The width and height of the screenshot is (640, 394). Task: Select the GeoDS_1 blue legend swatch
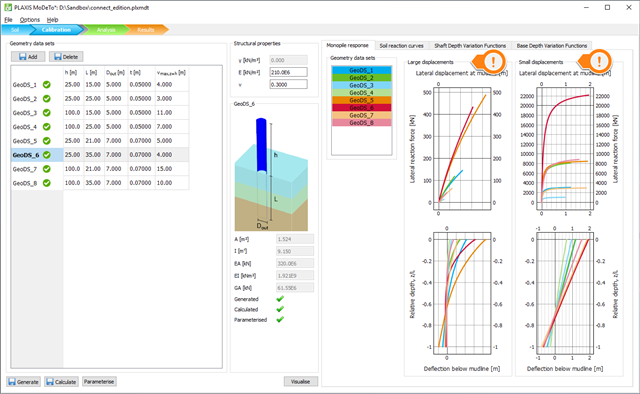click(361, 70)
